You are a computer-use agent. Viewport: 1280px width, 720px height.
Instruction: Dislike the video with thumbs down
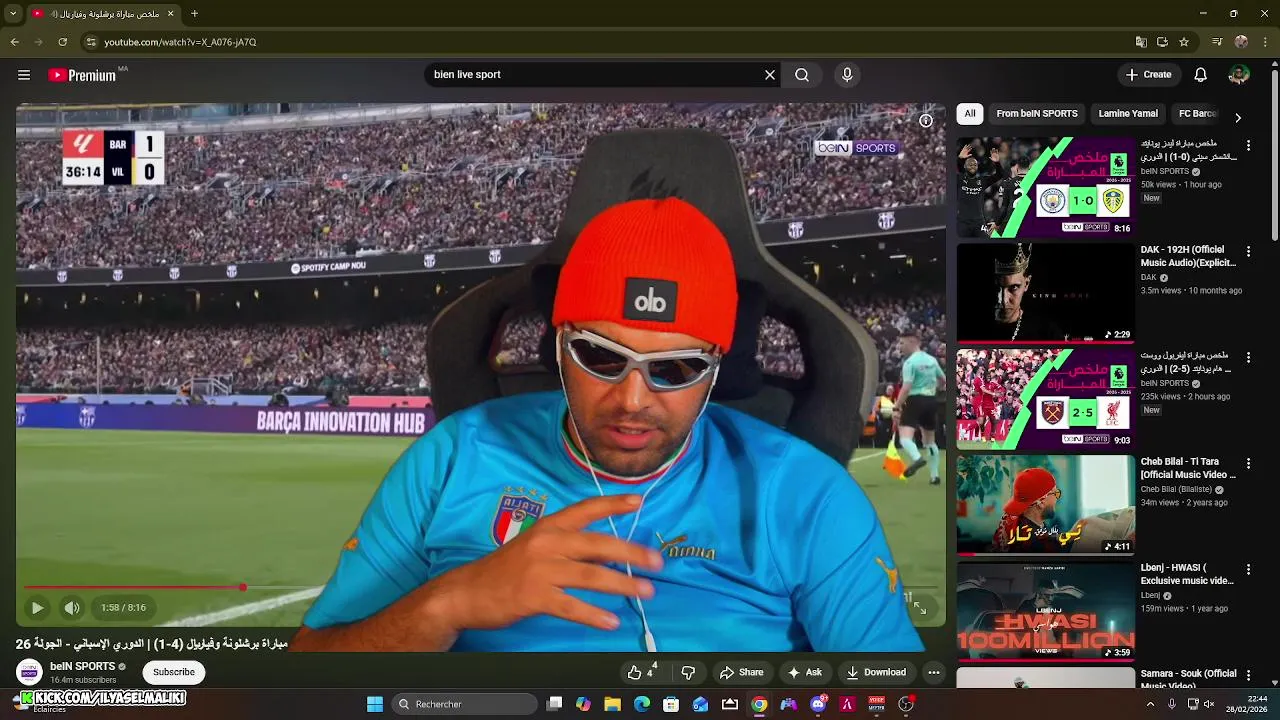pos(688,672)
